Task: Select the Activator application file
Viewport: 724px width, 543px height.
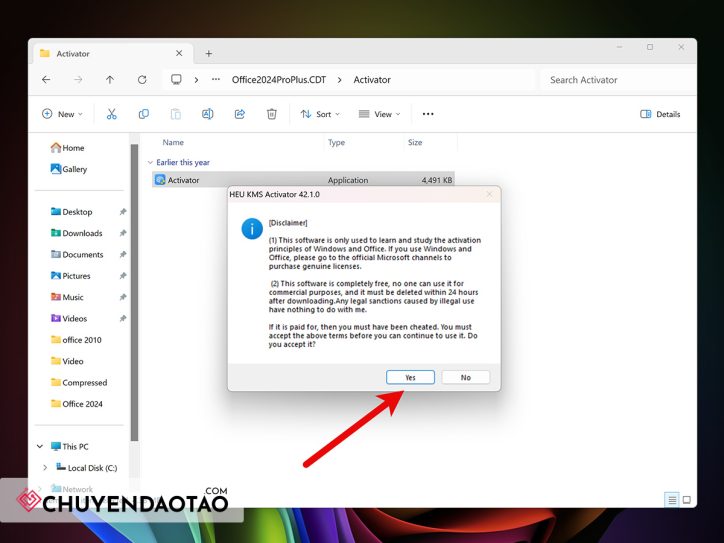Action: coord(303,180)
